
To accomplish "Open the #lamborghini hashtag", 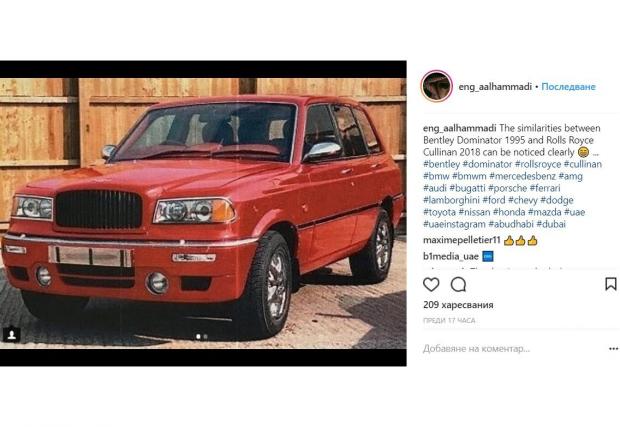I will click(451, 200).
